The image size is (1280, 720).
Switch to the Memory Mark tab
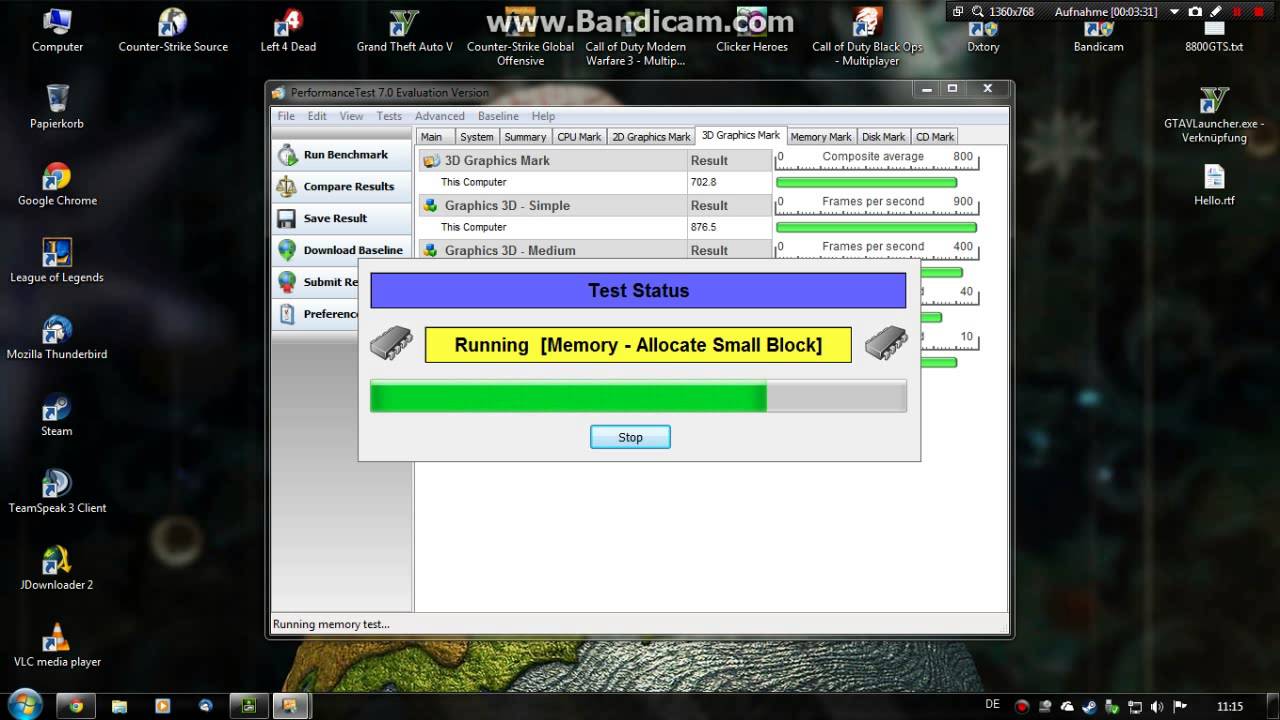pyautogui.click(x=821, y=137)
